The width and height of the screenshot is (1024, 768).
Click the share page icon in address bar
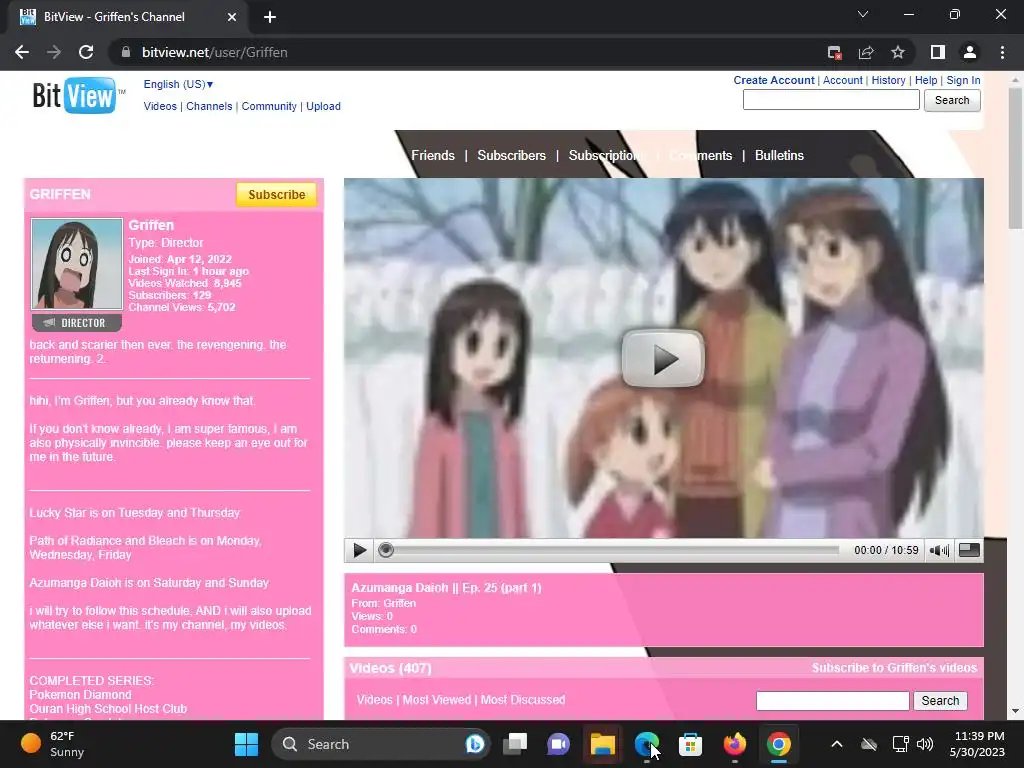coord(866,52)
